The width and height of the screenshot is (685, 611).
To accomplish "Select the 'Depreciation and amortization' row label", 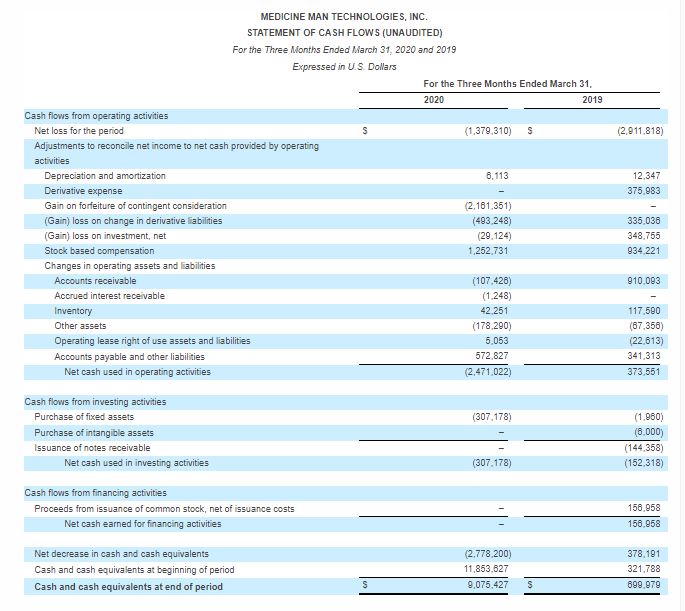I will 105,176.
